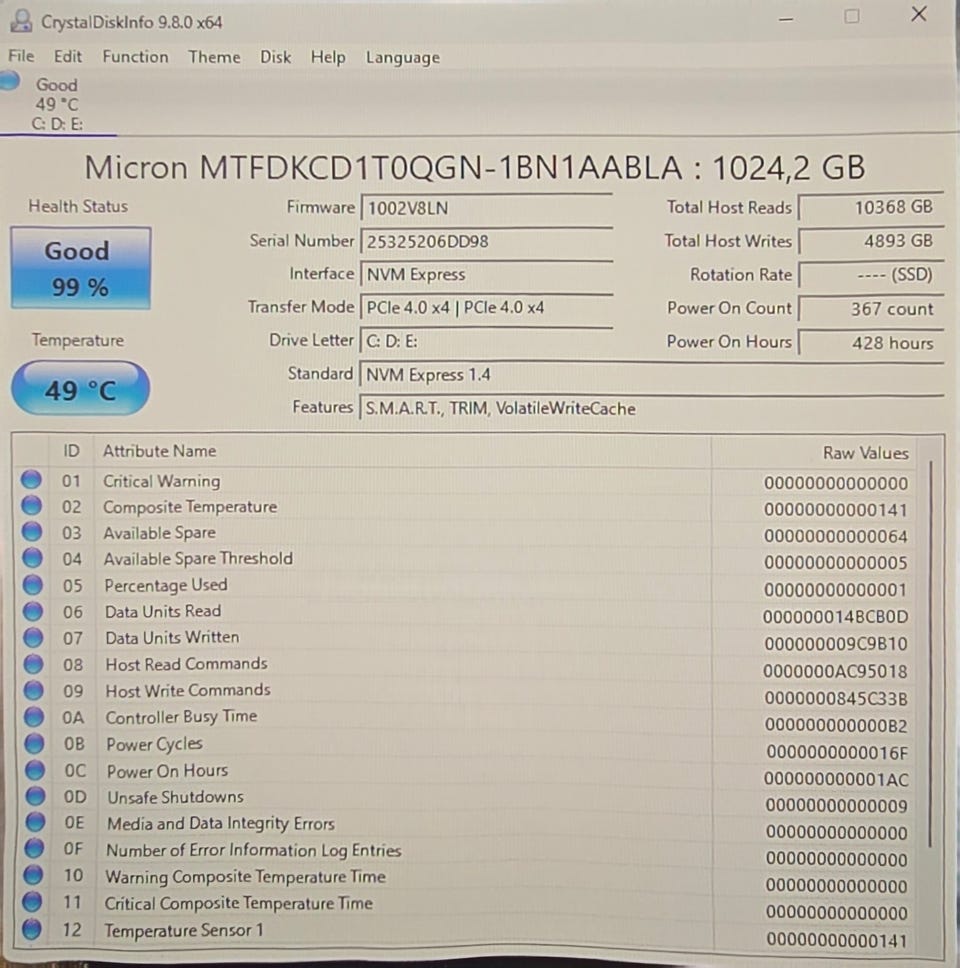
Task: Open the Edit menu
Action: click(x=67, y=57)
